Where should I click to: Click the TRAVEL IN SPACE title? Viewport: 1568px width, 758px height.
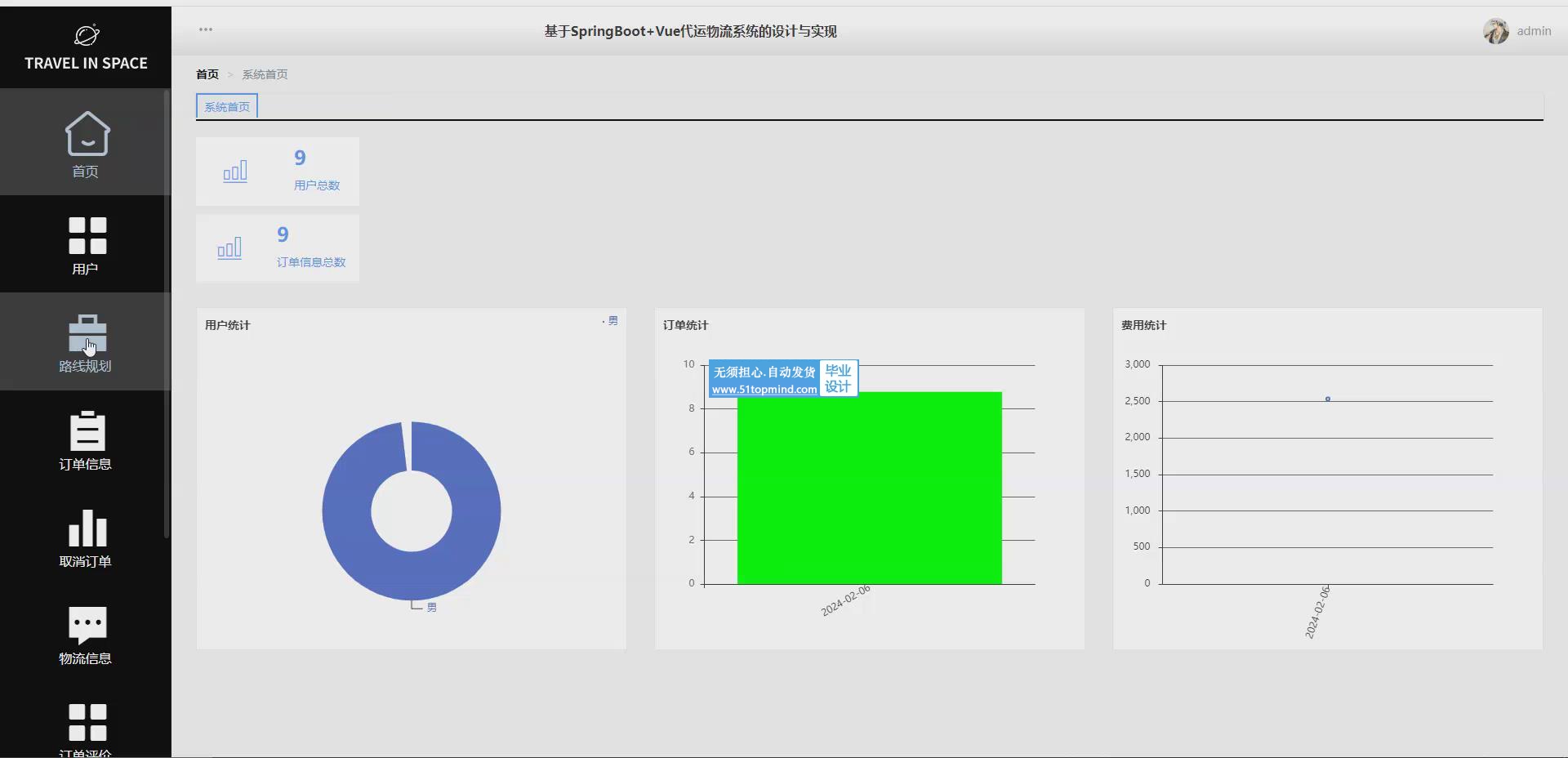point(87,63)
